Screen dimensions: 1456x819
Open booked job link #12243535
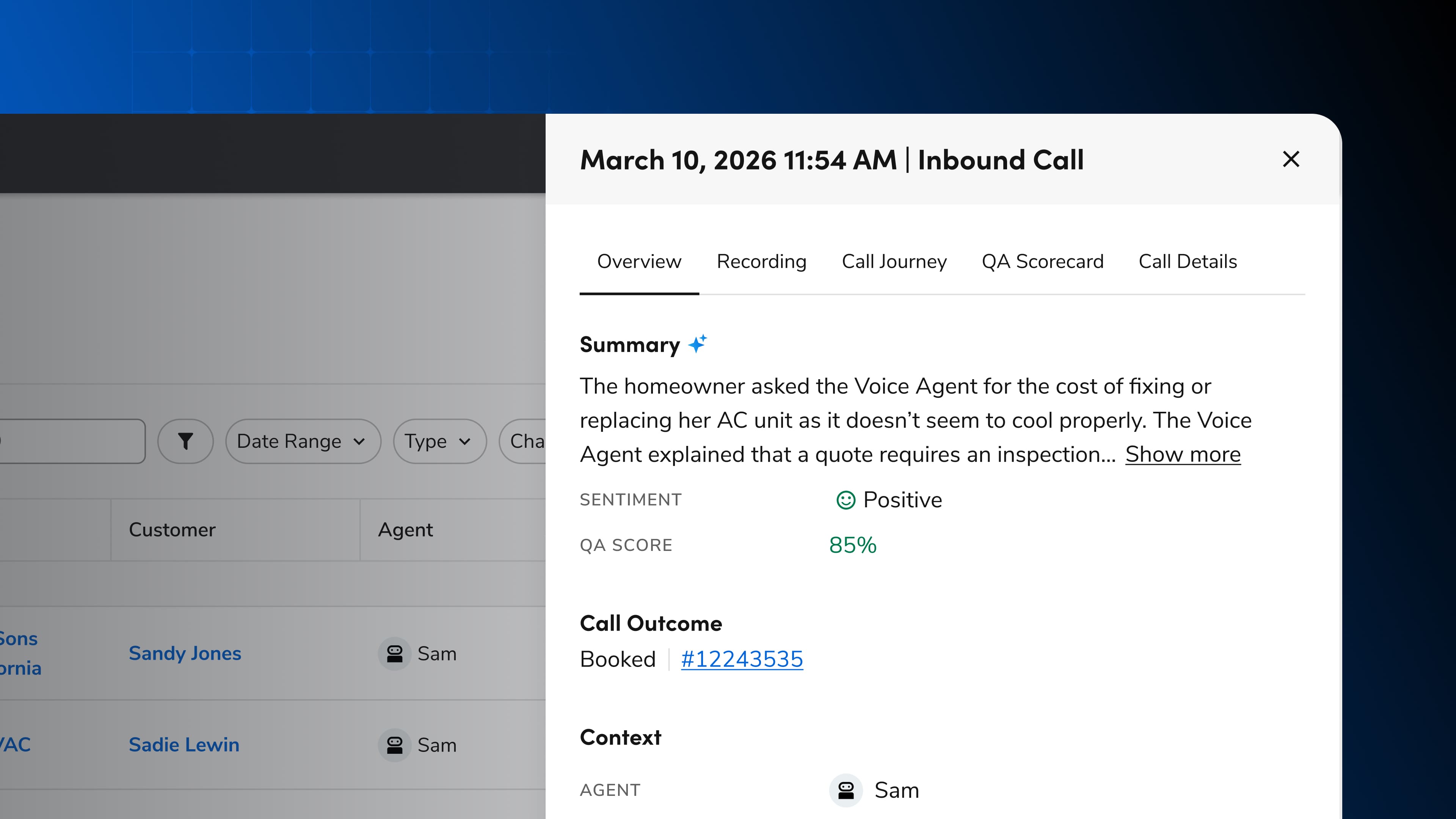(742, 659)
